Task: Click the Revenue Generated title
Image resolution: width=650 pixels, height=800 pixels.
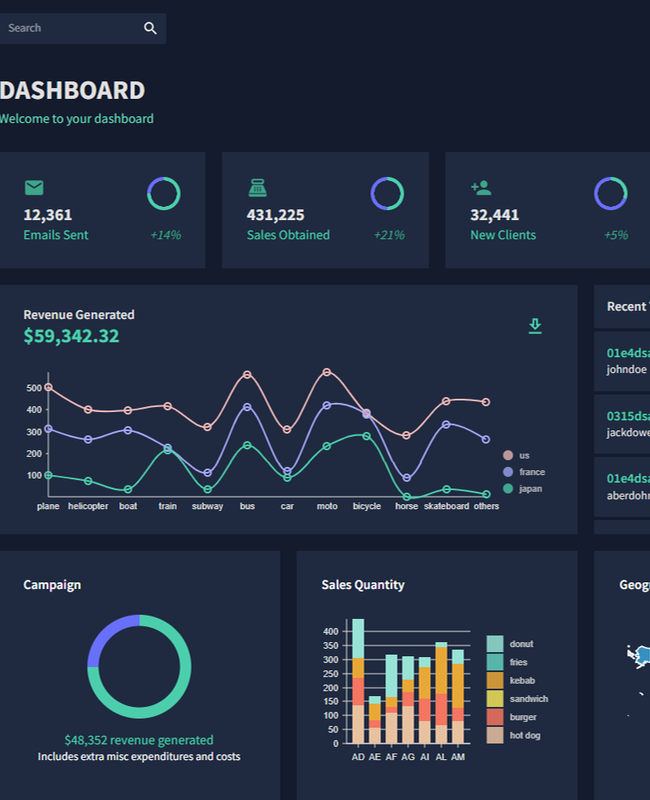Action: [x=79, y=315]
